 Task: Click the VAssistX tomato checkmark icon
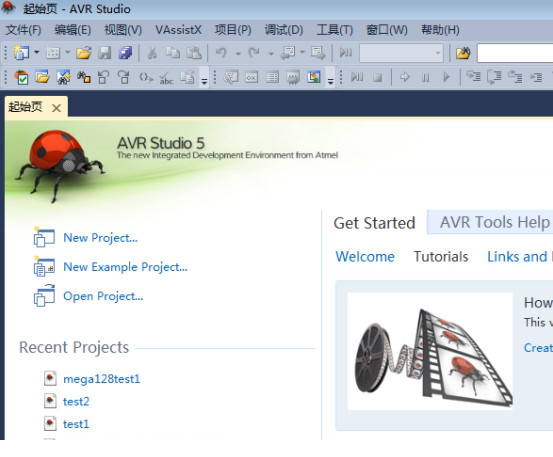coord(21,77)
